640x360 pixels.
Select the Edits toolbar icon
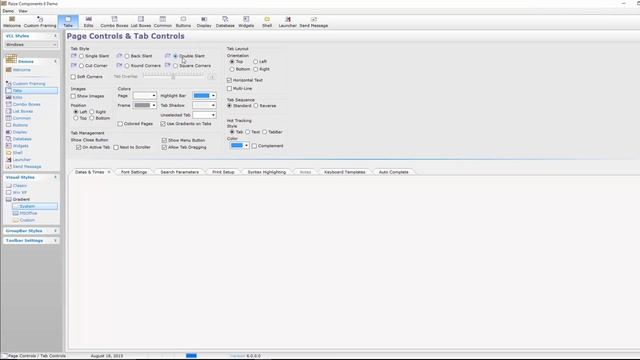(89, 22)
